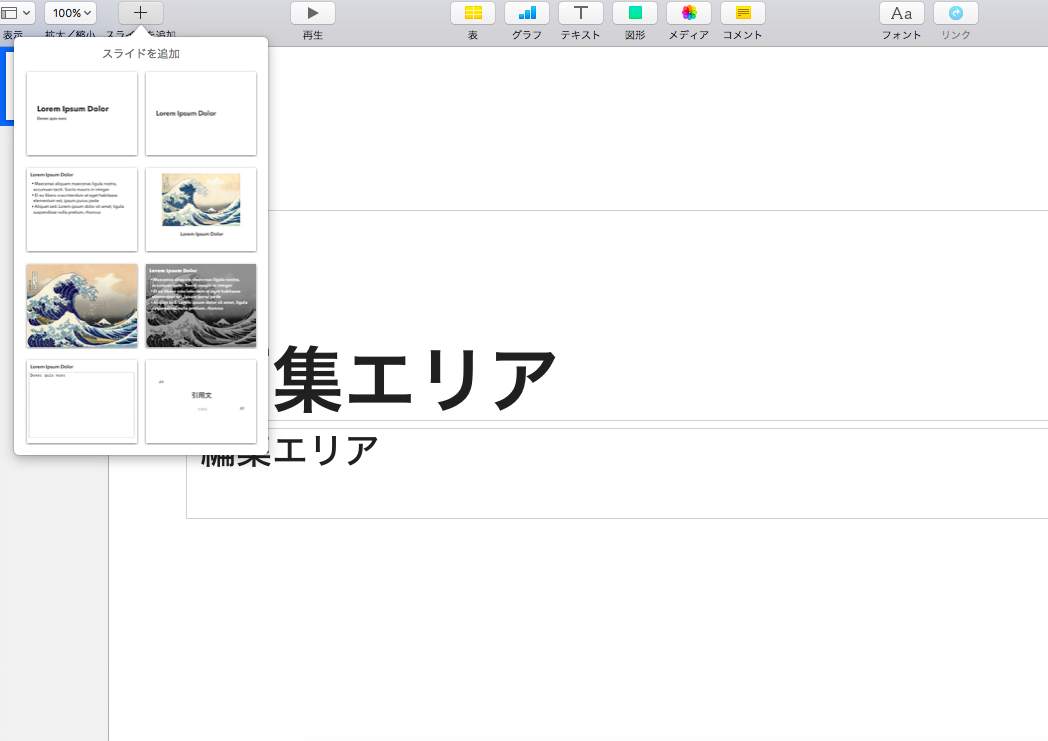Open the Fonts (フォント) panel
Screen dimensions: 1048x741
(x=902, y=13)
